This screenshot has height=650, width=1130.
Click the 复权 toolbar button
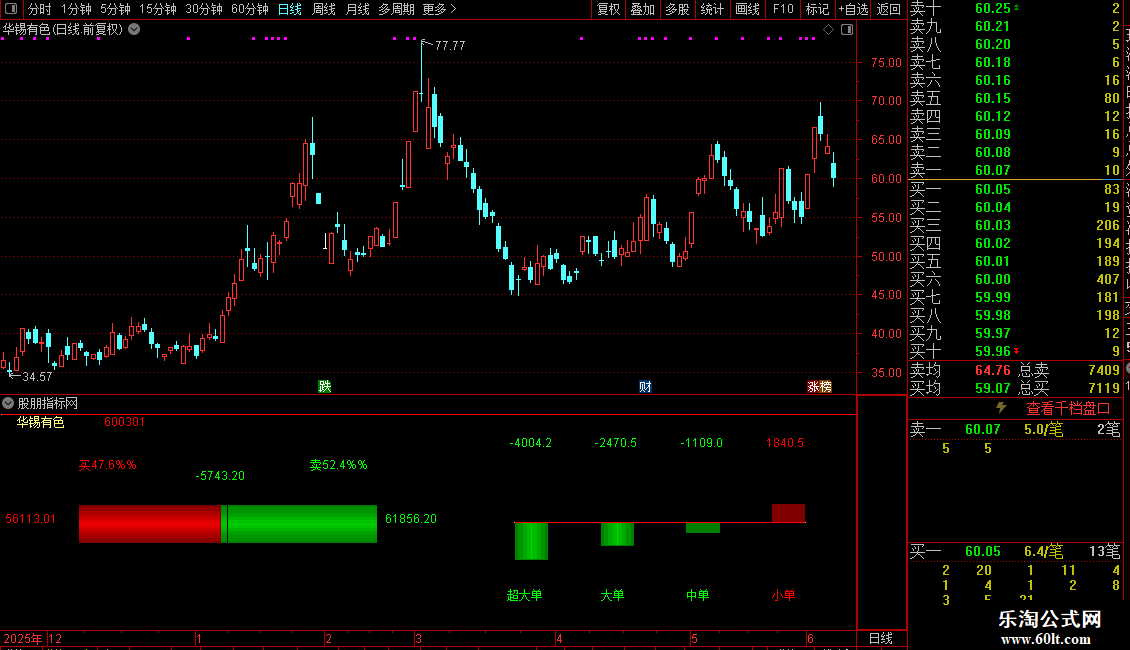tap(608, 9)
